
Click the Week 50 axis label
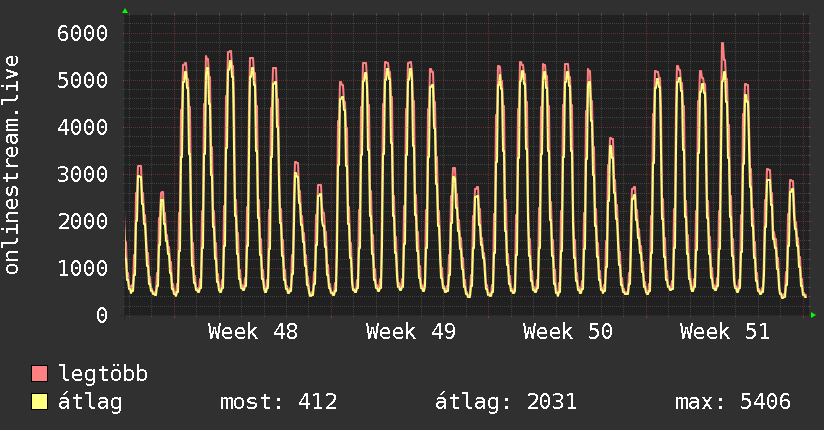tap(568, 332)
